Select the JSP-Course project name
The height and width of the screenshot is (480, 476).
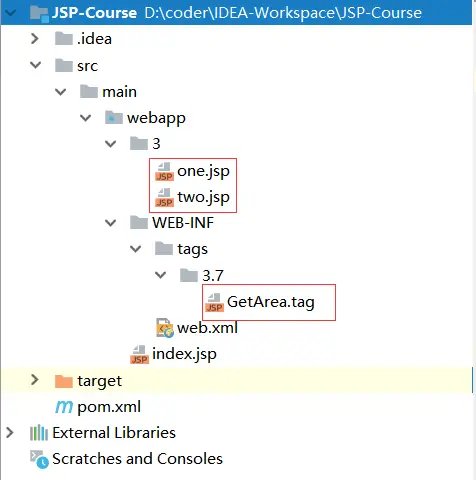[x=94, y=13]
